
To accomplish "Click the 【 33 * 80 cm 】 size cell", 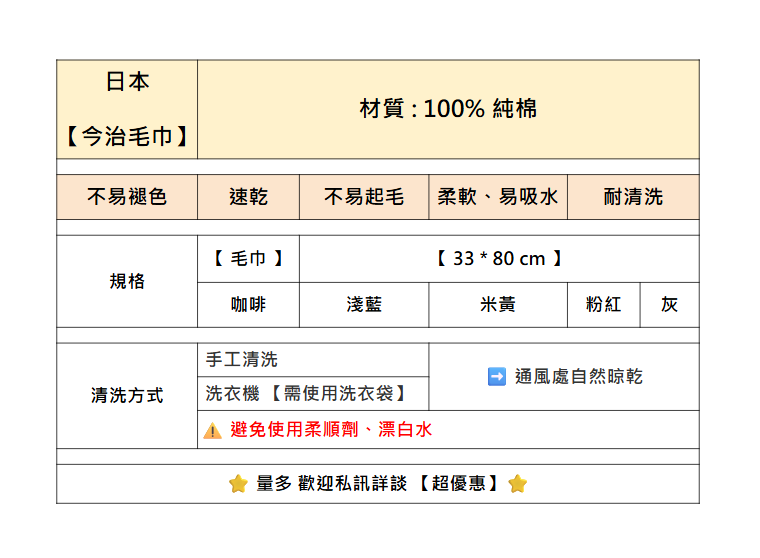I will pos(499,259).
